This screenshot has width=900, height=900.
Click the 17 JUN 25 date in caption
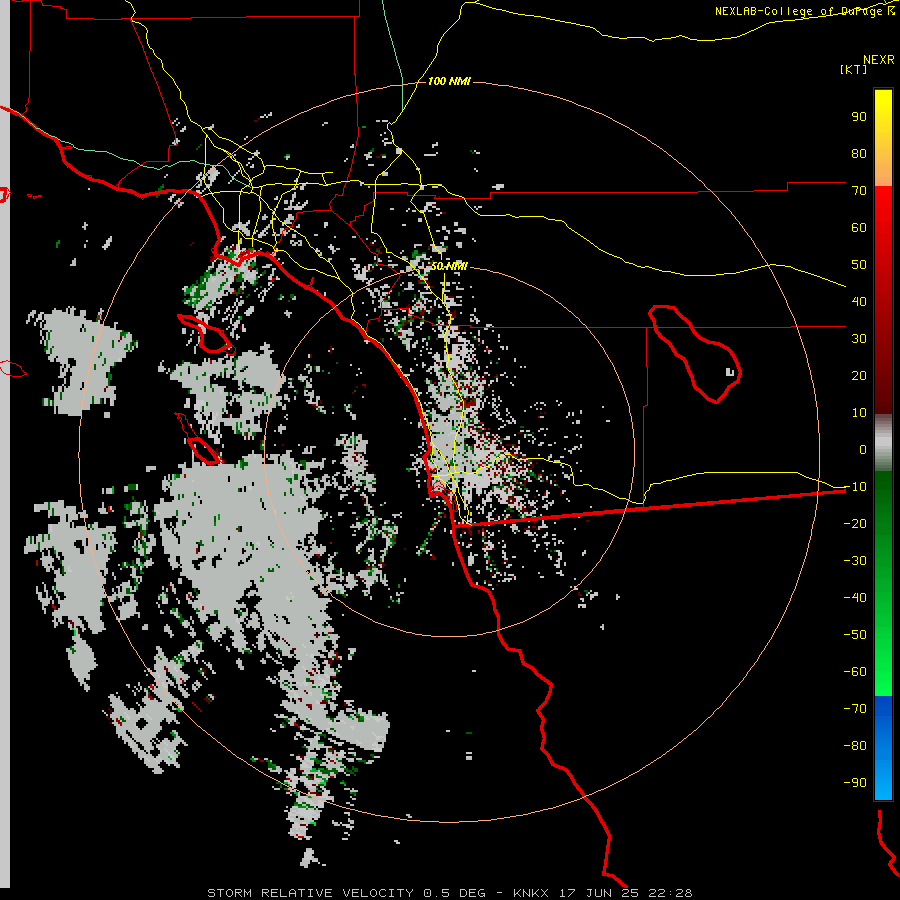(x=599, y=893)
